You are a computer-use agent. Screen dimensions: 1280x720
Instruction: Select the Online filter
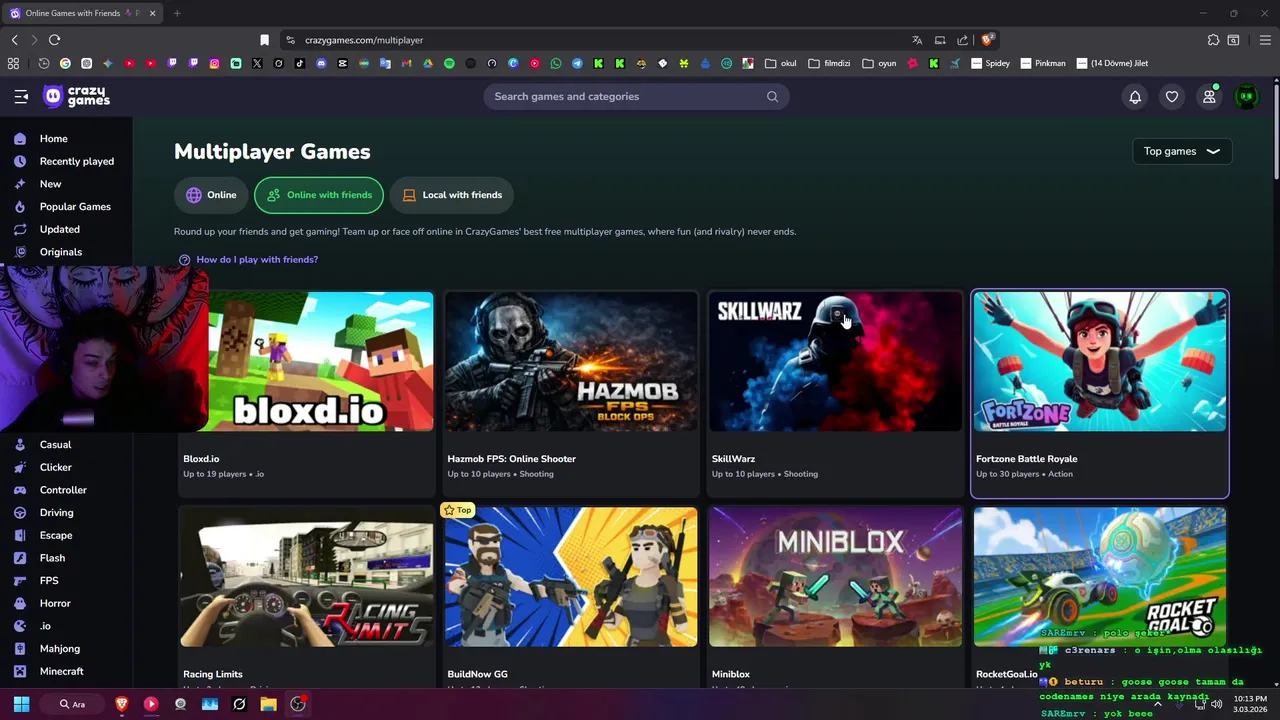point(211,195)
